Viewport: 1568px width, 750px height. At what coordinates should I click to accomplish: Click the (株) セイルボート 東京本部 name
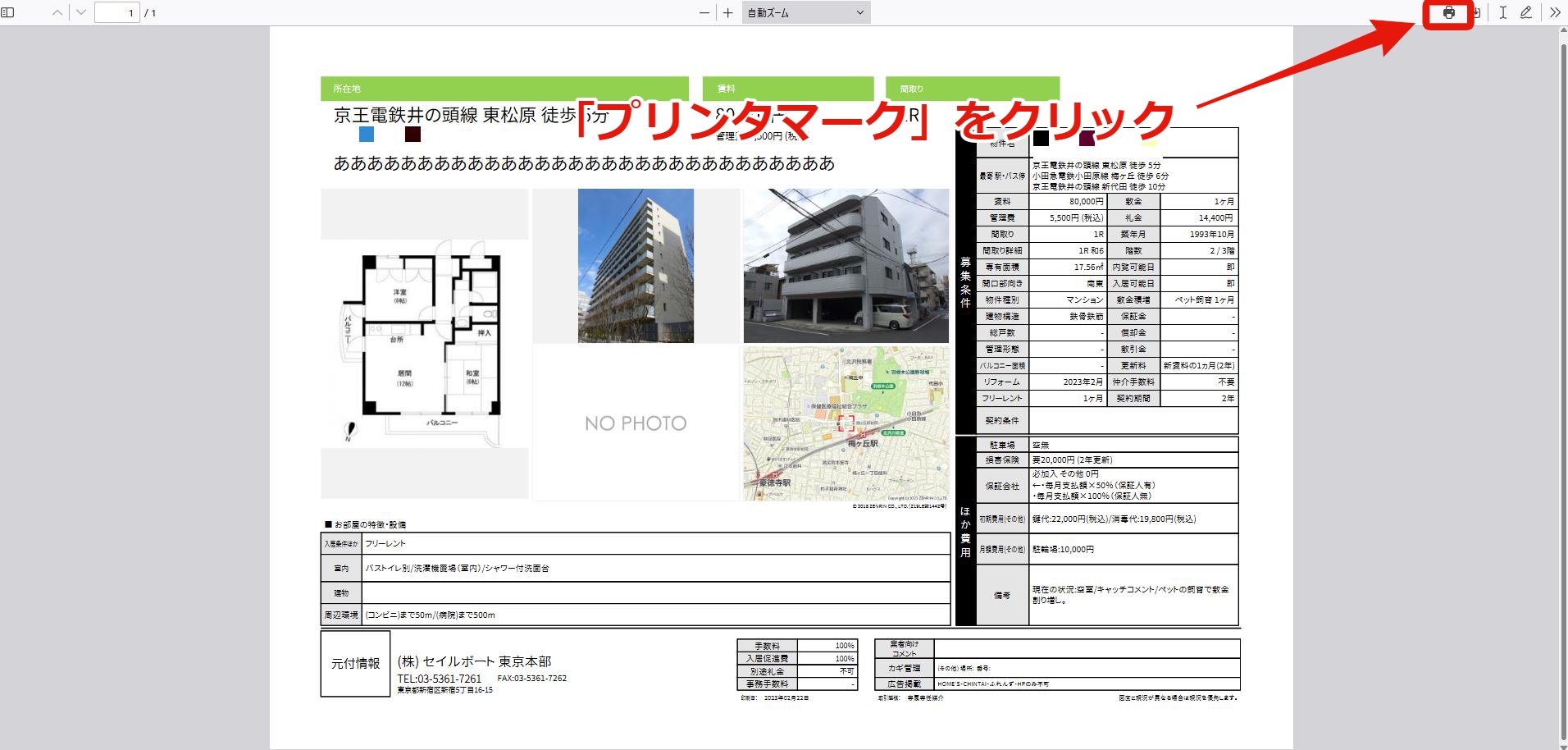(474, 661)
